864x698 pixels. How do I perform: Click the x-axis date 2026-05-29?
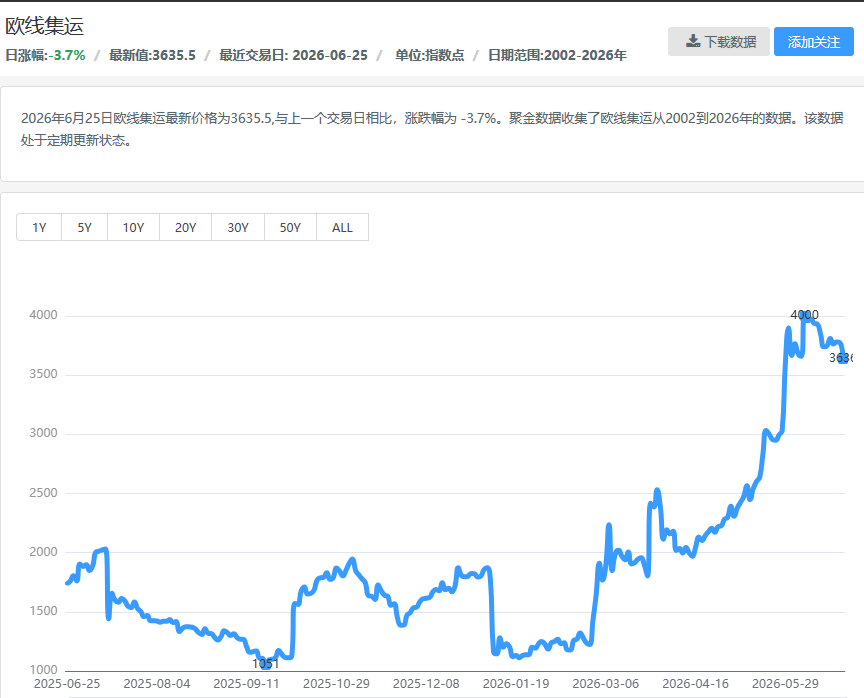coord(785,684)
